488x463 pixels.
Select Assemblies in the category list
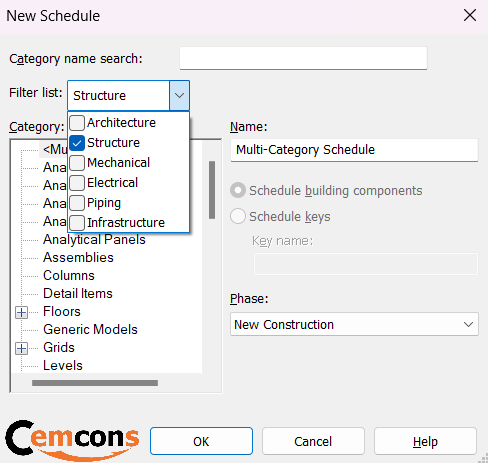(x=78, y=258)
